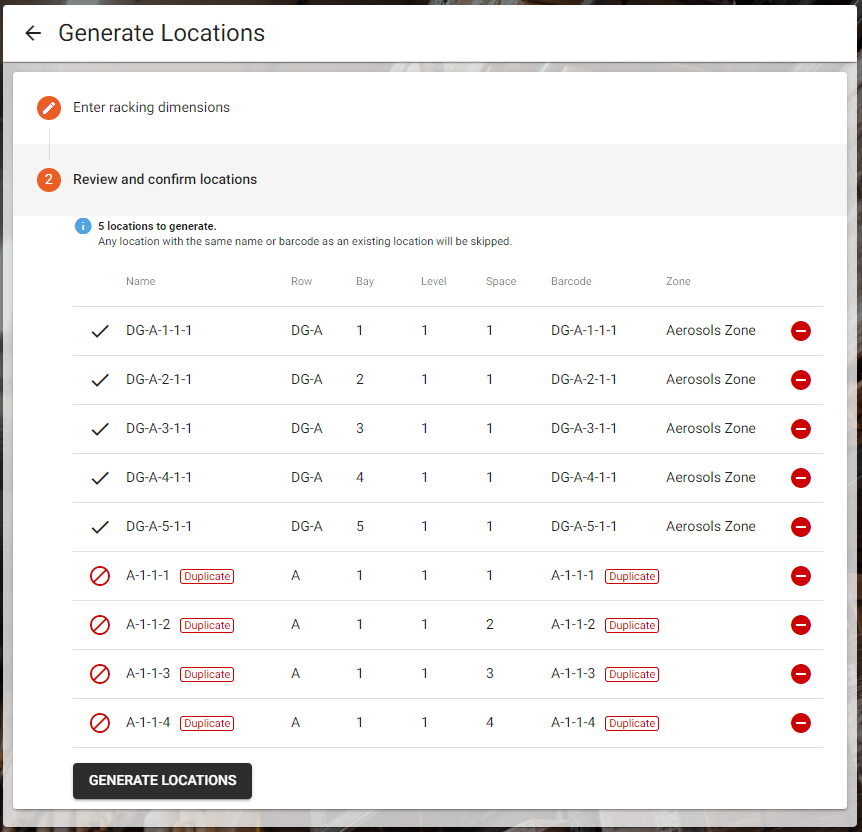Remove duplicate location A-1-1-2
862x832 pixels.
pos(800,625)
